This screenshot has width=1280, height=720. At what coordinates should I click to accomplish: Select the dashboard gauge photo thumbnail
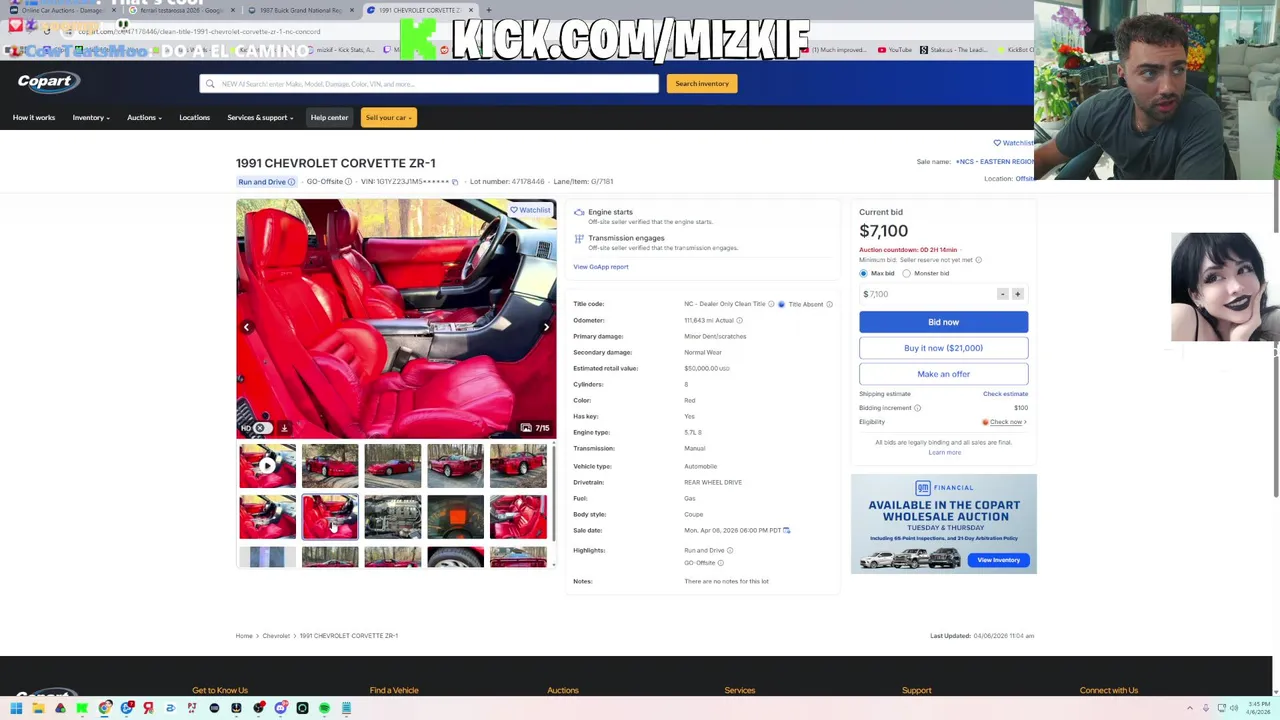[x=455, y=517]
